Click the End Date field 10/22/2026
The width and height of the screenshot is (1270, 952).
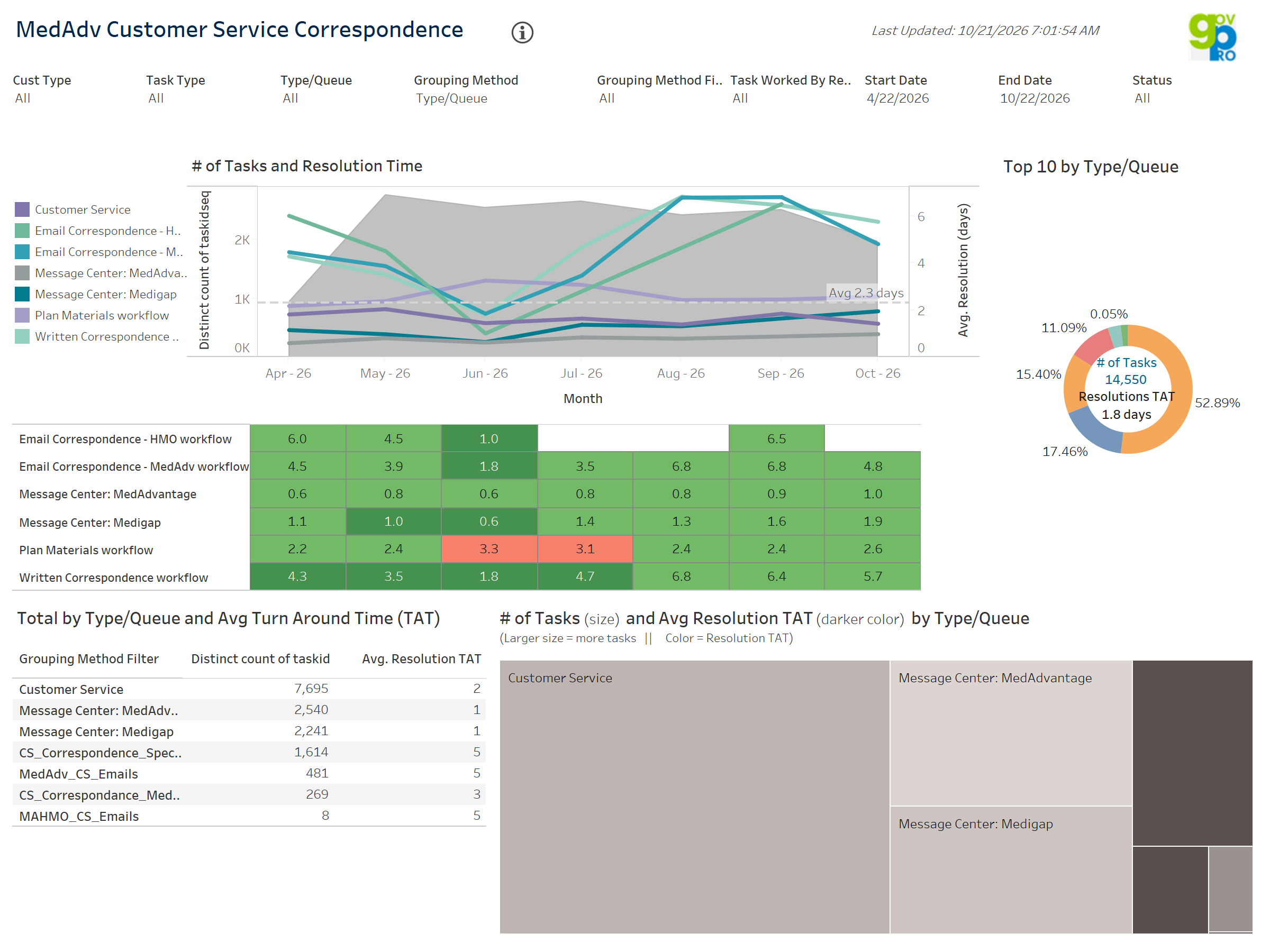[1035, 98]
